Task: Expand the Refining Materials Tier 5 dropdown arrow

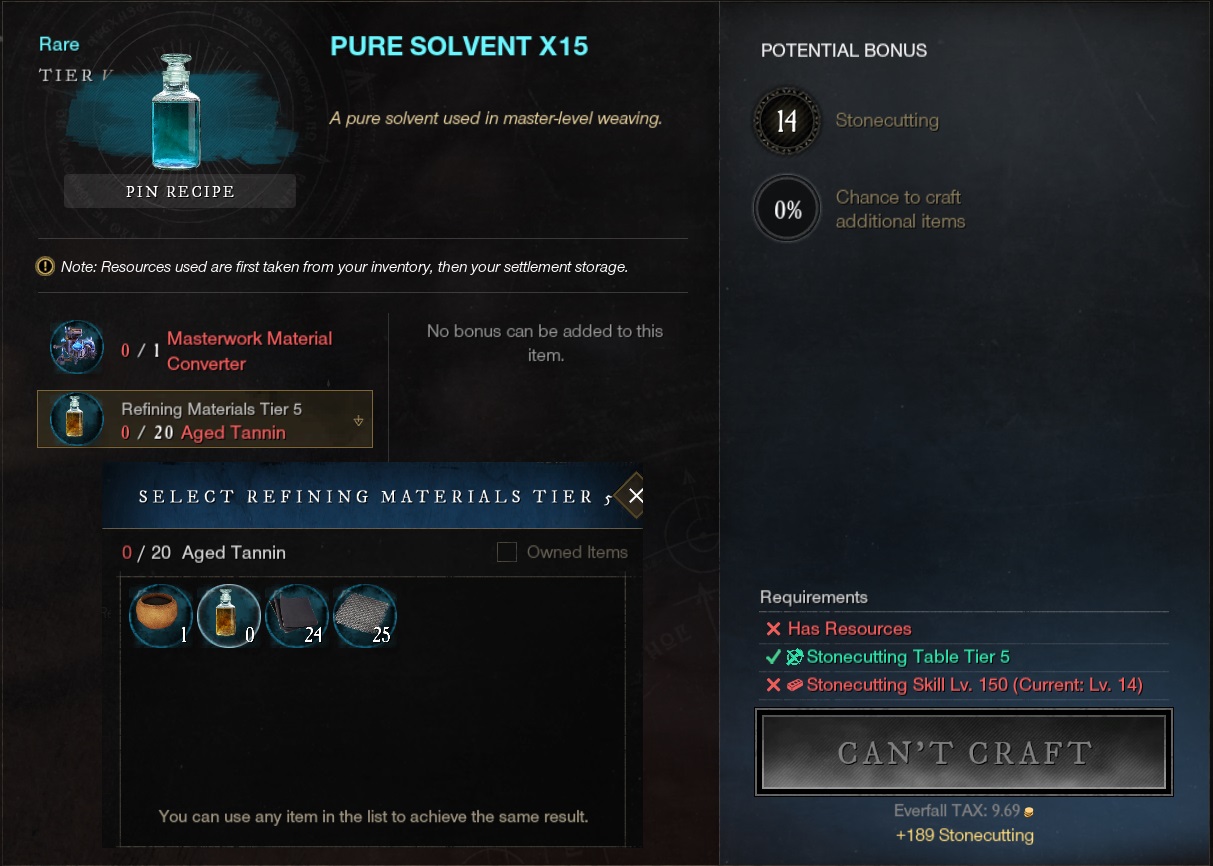Action: pos(358,421)
